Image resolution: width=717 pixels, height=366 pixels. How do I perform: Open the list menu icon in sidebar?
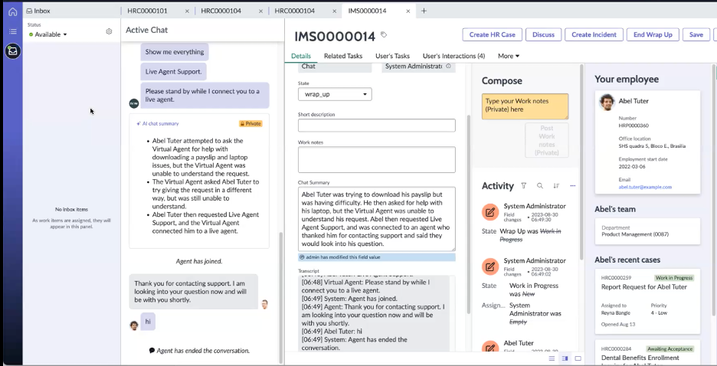pyautogui.click(x=13, y=32)
